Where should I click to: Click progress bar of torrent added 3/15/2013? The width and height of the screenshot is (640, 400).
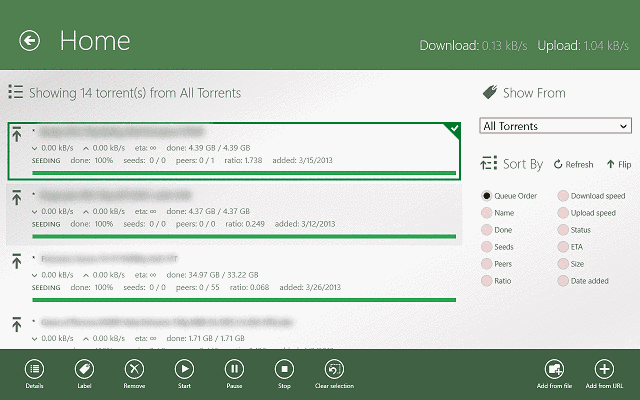click(244, 173)
